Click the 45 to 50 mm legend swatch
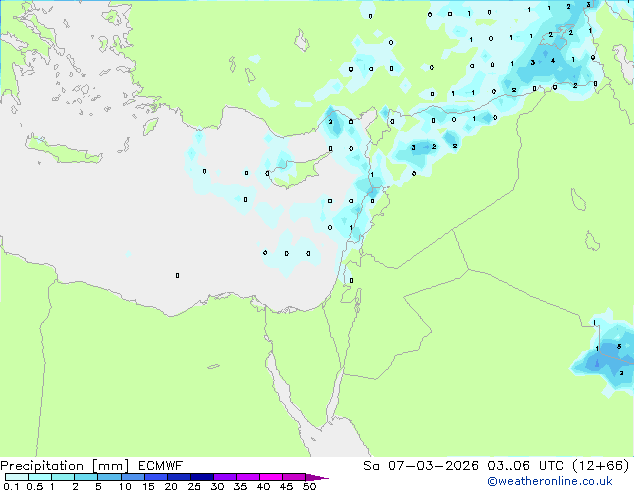This screenshot has height=490, width=634. (x=294, y=477)
